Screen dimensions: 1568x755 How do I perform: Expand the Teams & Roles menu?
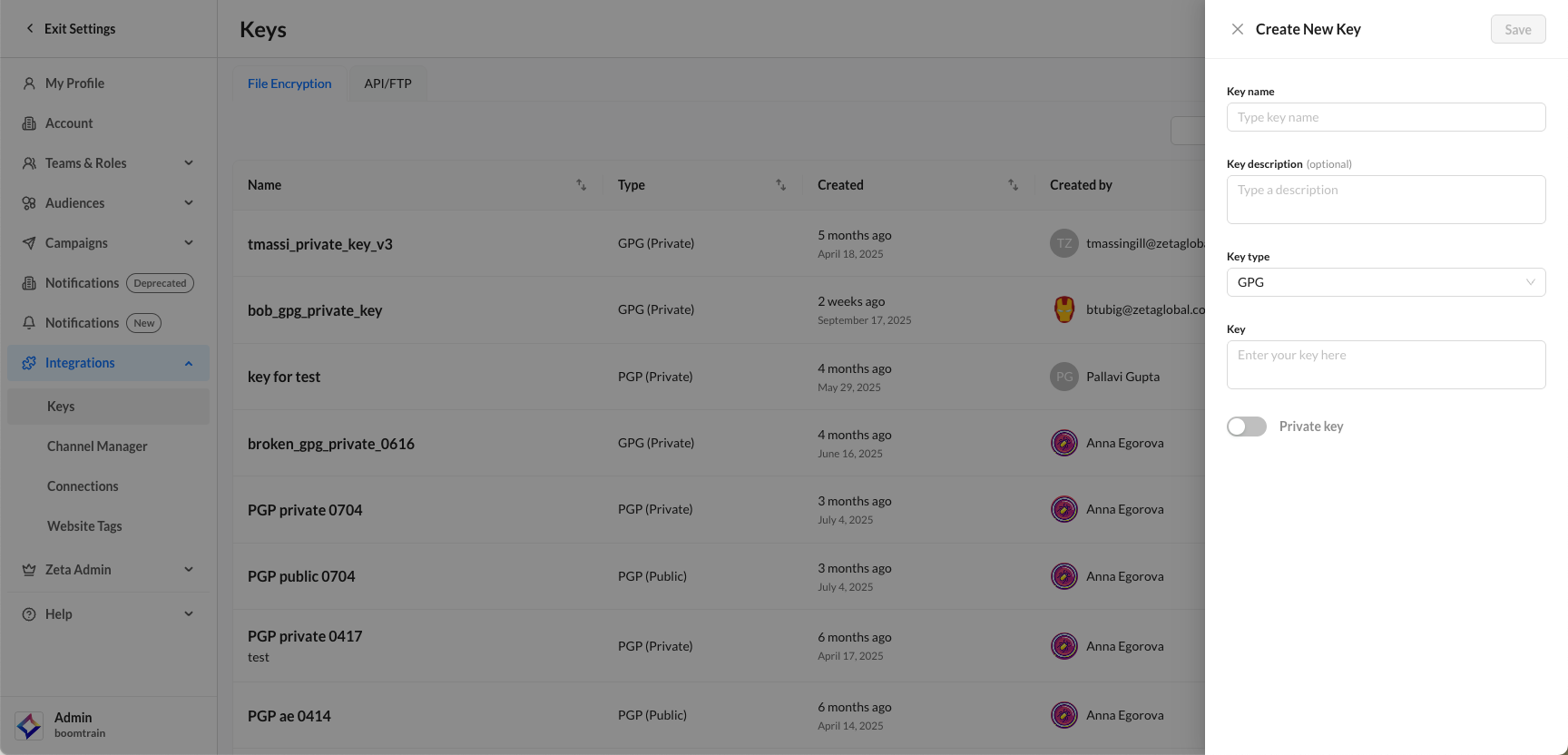[x=189, y=163]
